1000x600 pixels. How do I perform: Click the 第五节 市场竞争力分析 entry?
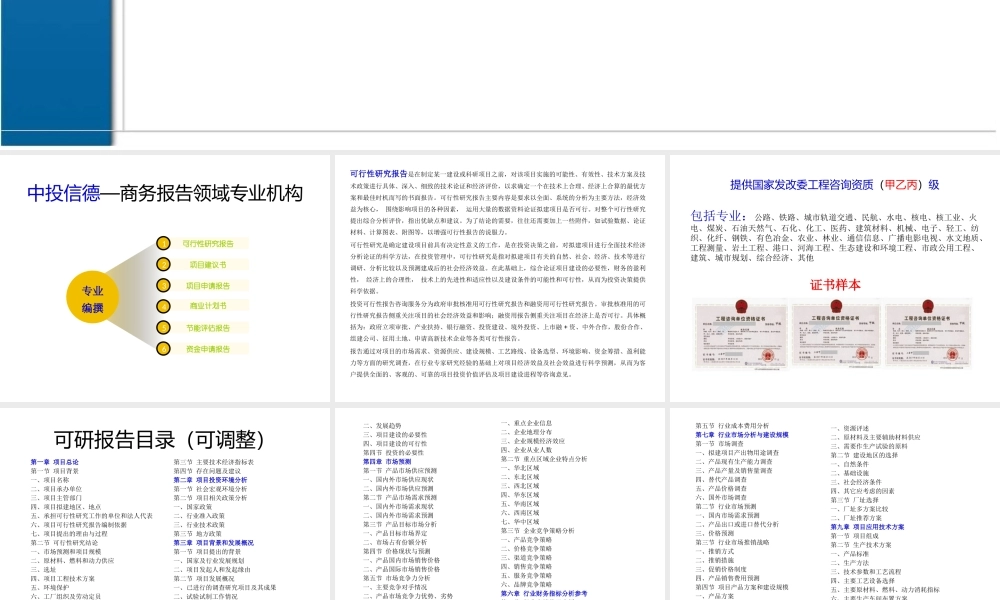(x=397, y=578)
